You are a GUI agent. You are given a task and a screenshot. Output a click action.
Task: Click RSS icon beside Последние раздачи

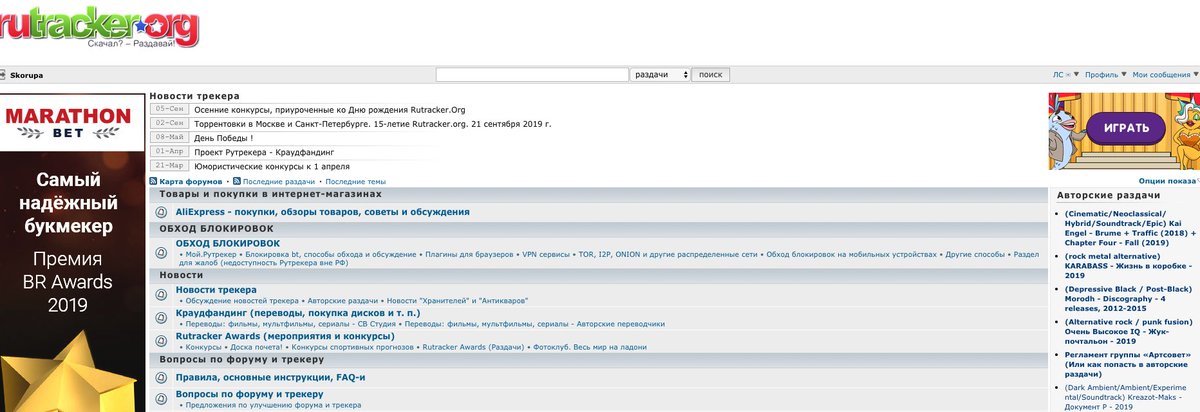click(237, 181)
